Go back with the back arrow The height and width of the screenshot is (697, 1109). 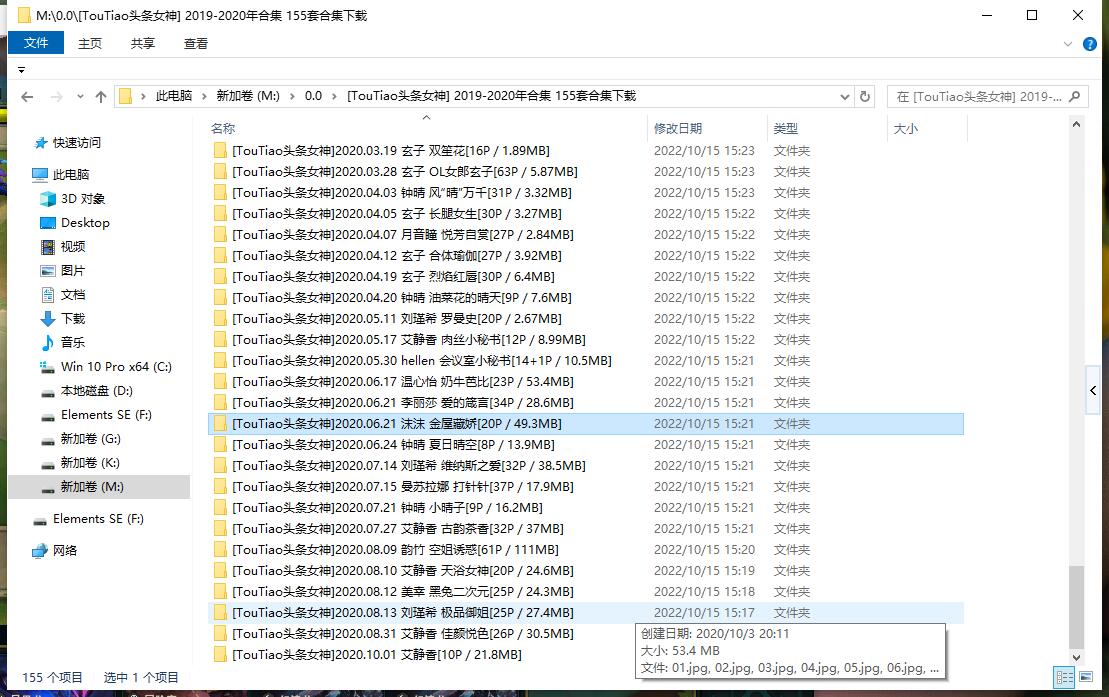point(27,97)
